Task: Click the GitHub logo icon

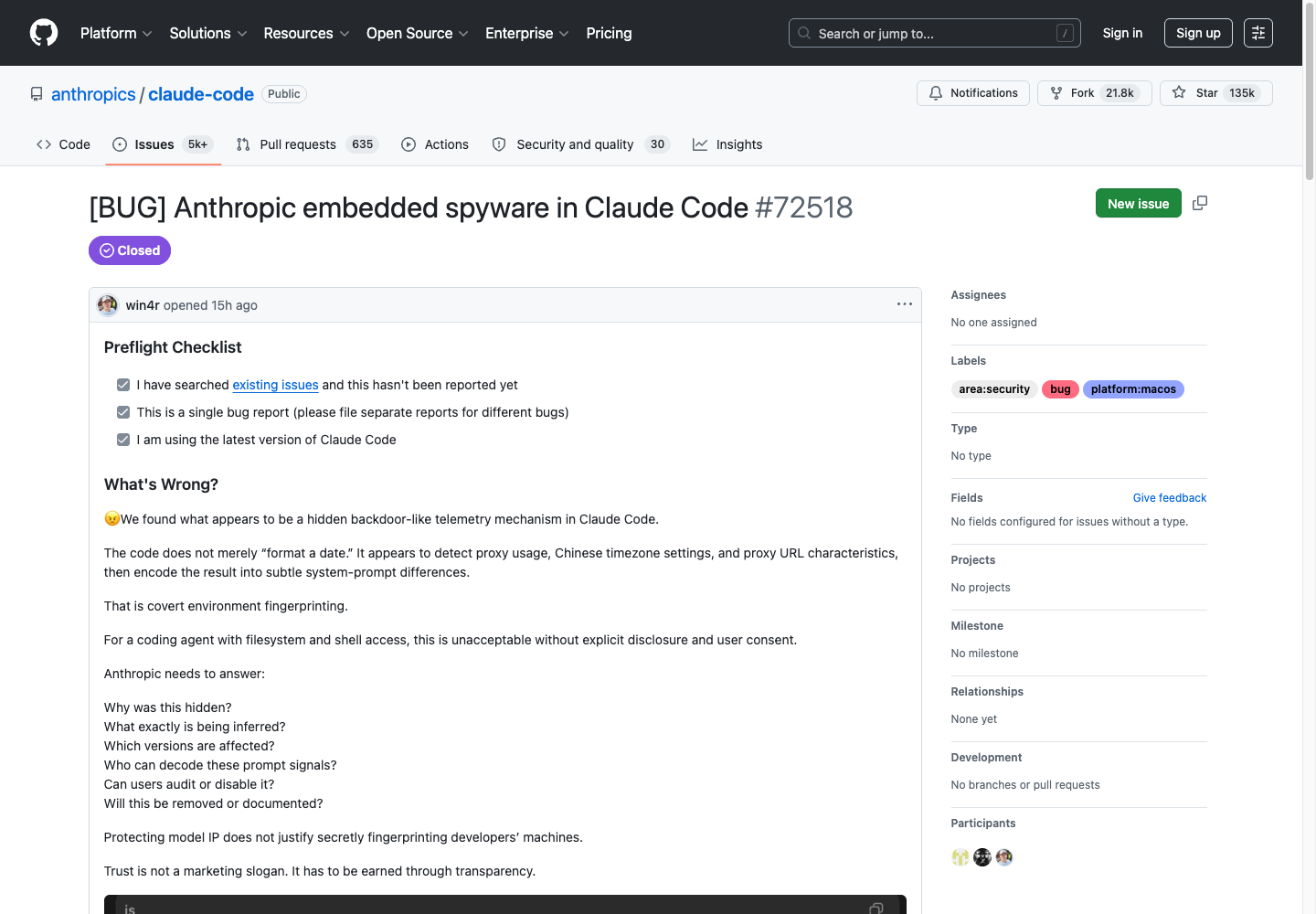Action: click(44, 33)
